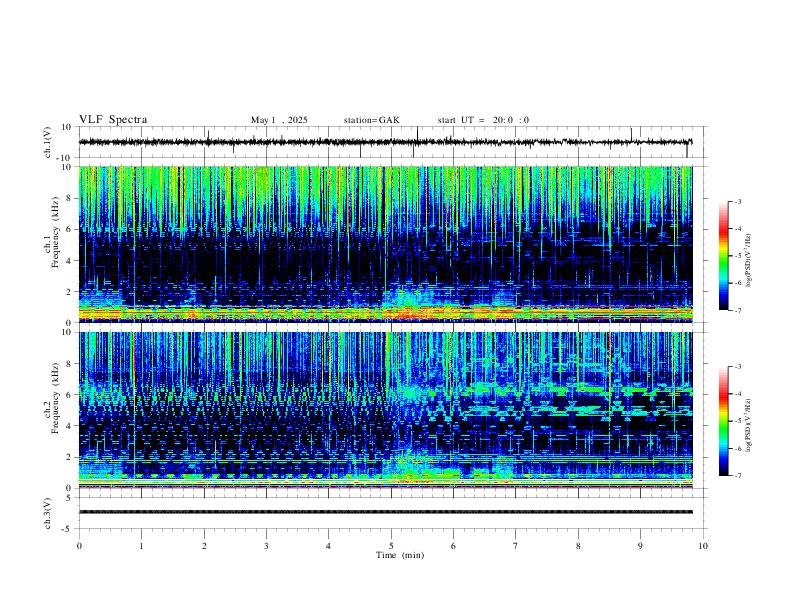Click inside the ch.2 spectrogram plot
792x612 pixels.
[x=386, y=410]
